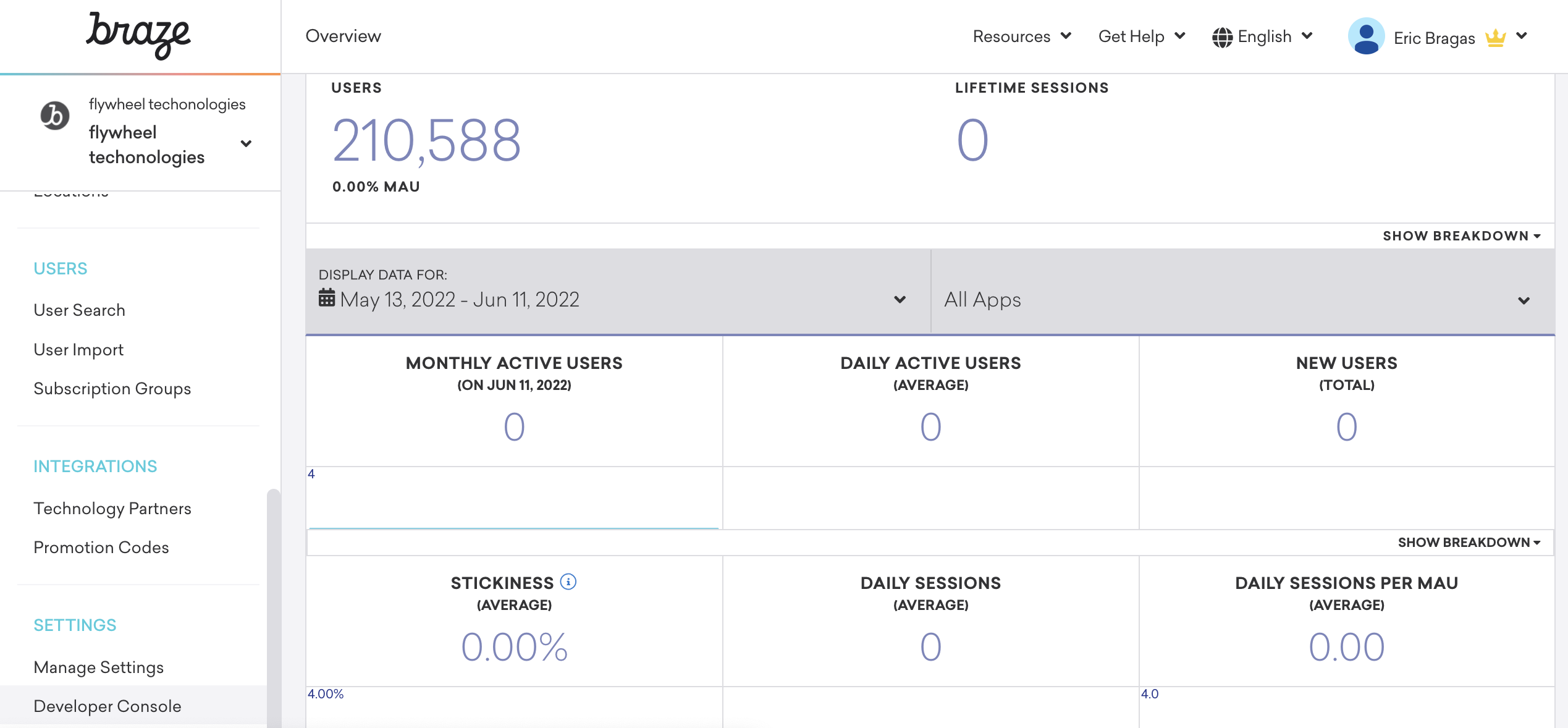Image resolution: width=1568 pixels, height=728 pixels.
Task: Expand the flywheel techonologies workspace switcher
Action: [x=246, y=144]
